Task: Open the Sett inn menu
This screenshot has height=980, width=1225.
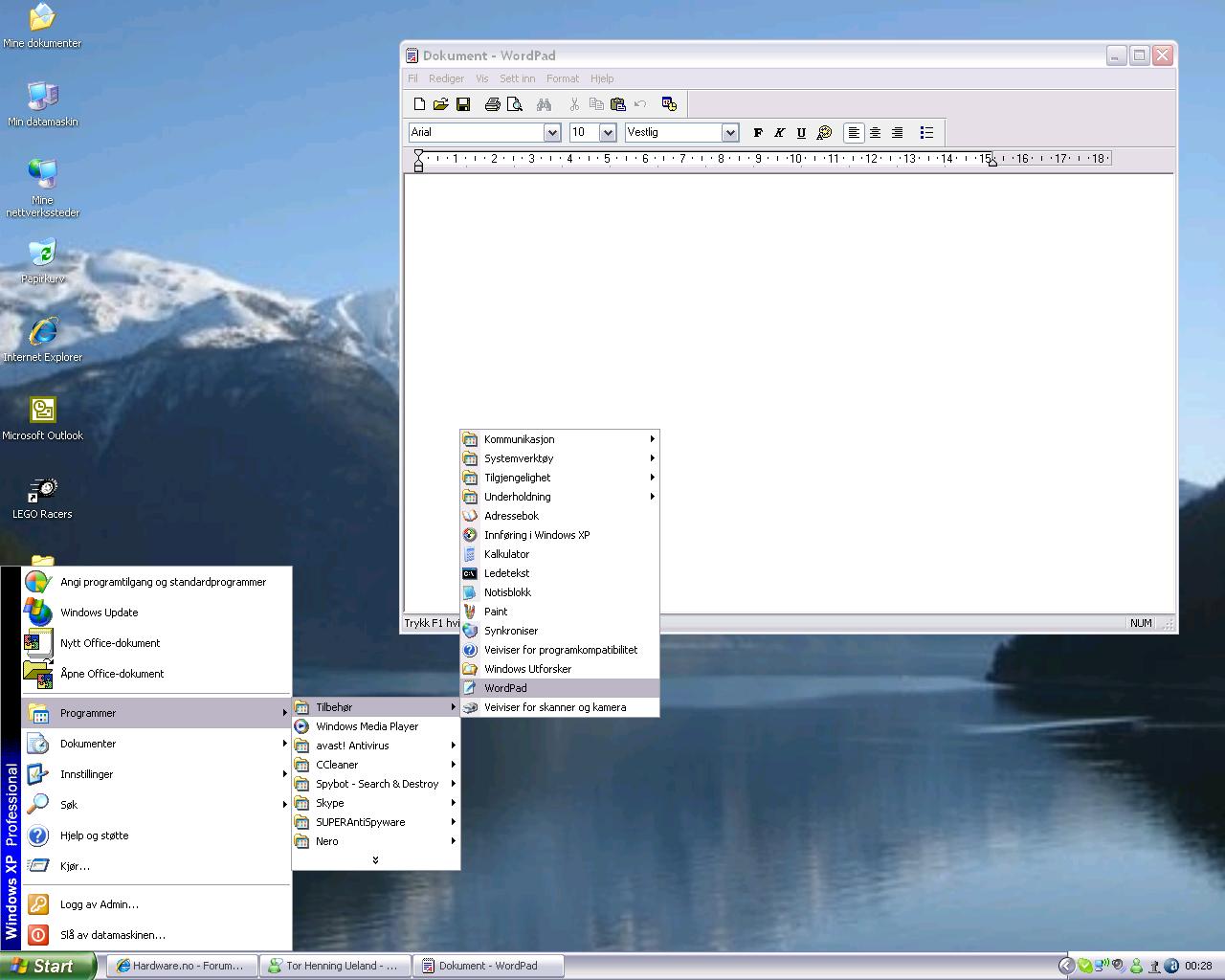Action: (517, 78)
